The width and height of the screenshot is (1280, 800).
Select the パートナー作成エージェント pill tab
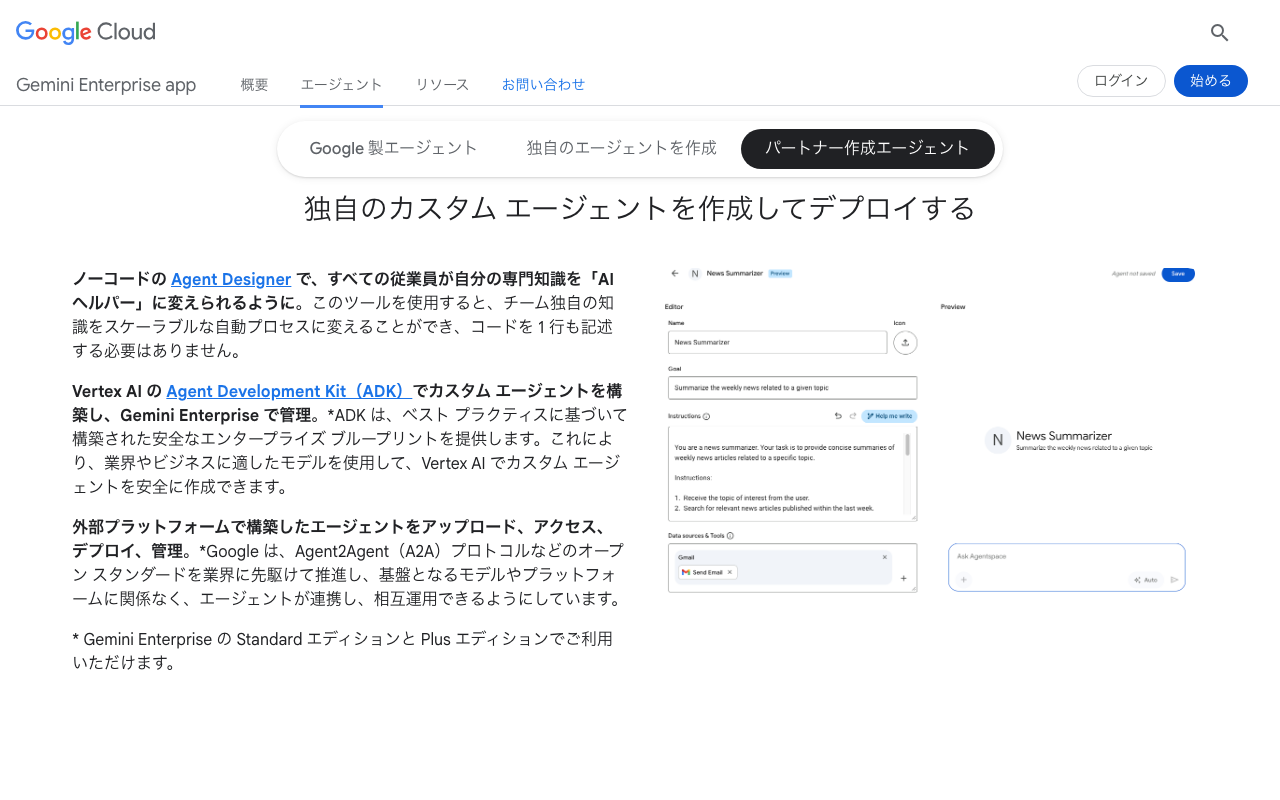(868, 148)
